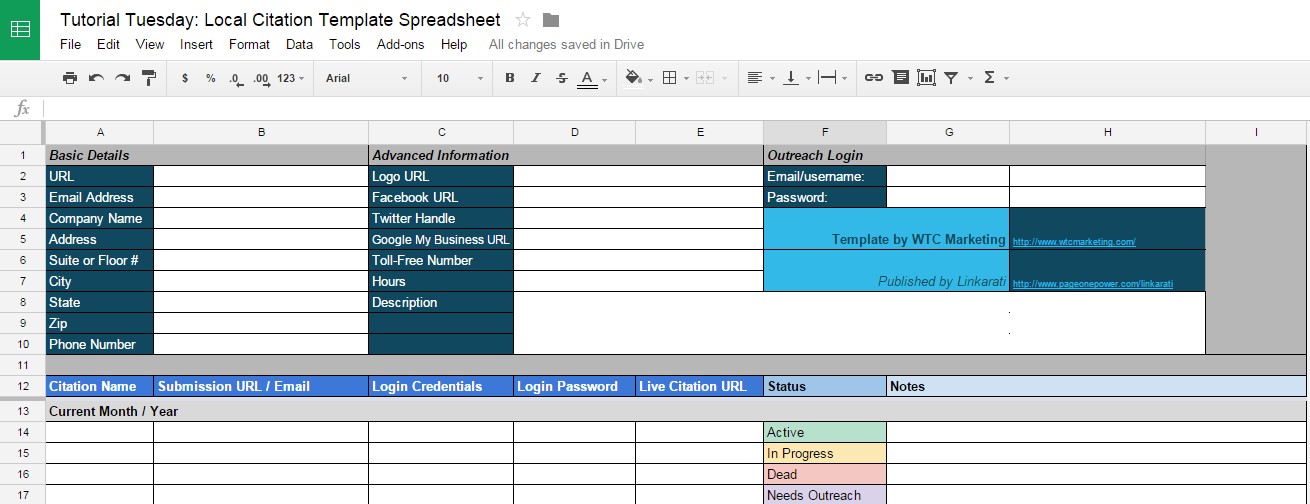Viewport: 1310px width, 504px height.
Task: Open the cell borders dropdown
Action: [x=675, y=78]
